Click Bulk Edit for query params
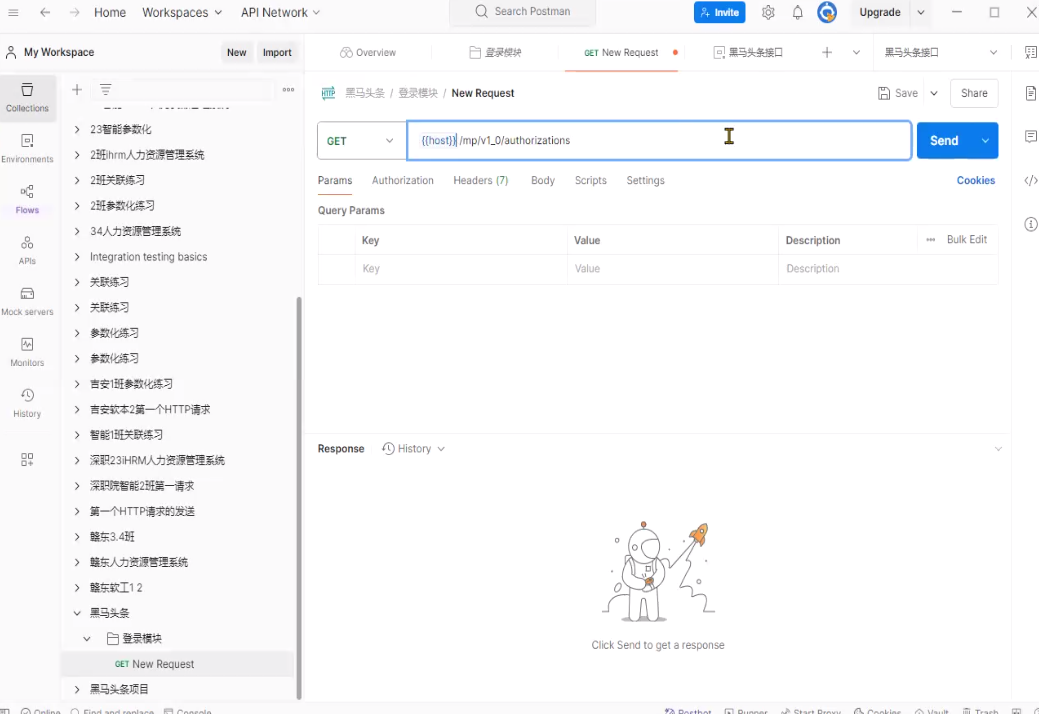This screenshot has width=1039, height=714. [967, 240]
